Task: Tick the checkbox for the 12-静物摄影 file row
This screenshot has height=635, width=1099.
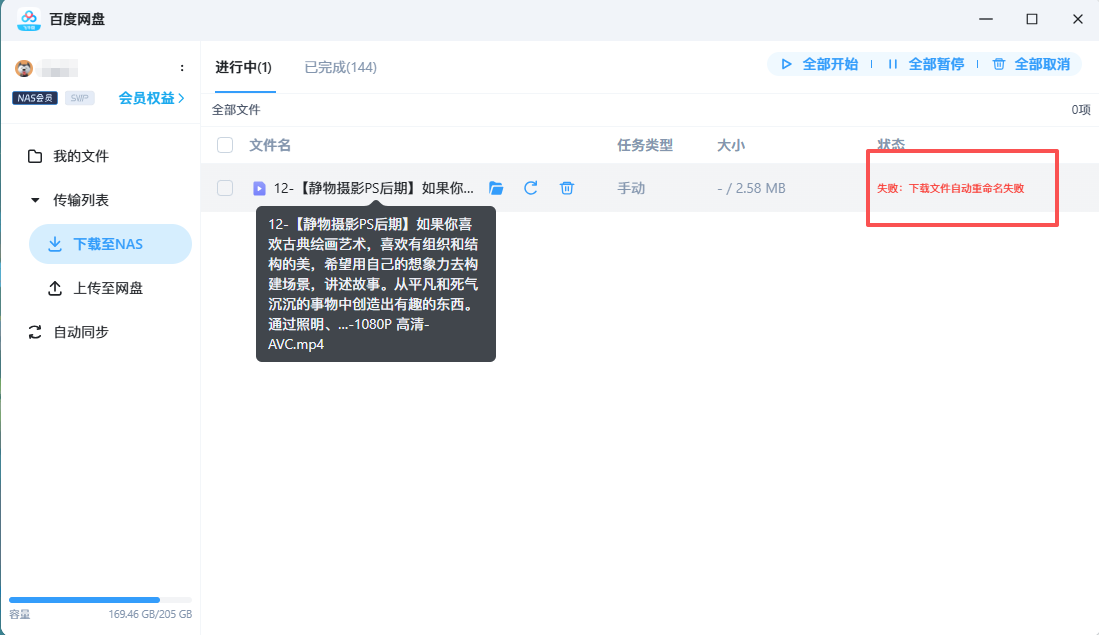Action: [225, 188]
